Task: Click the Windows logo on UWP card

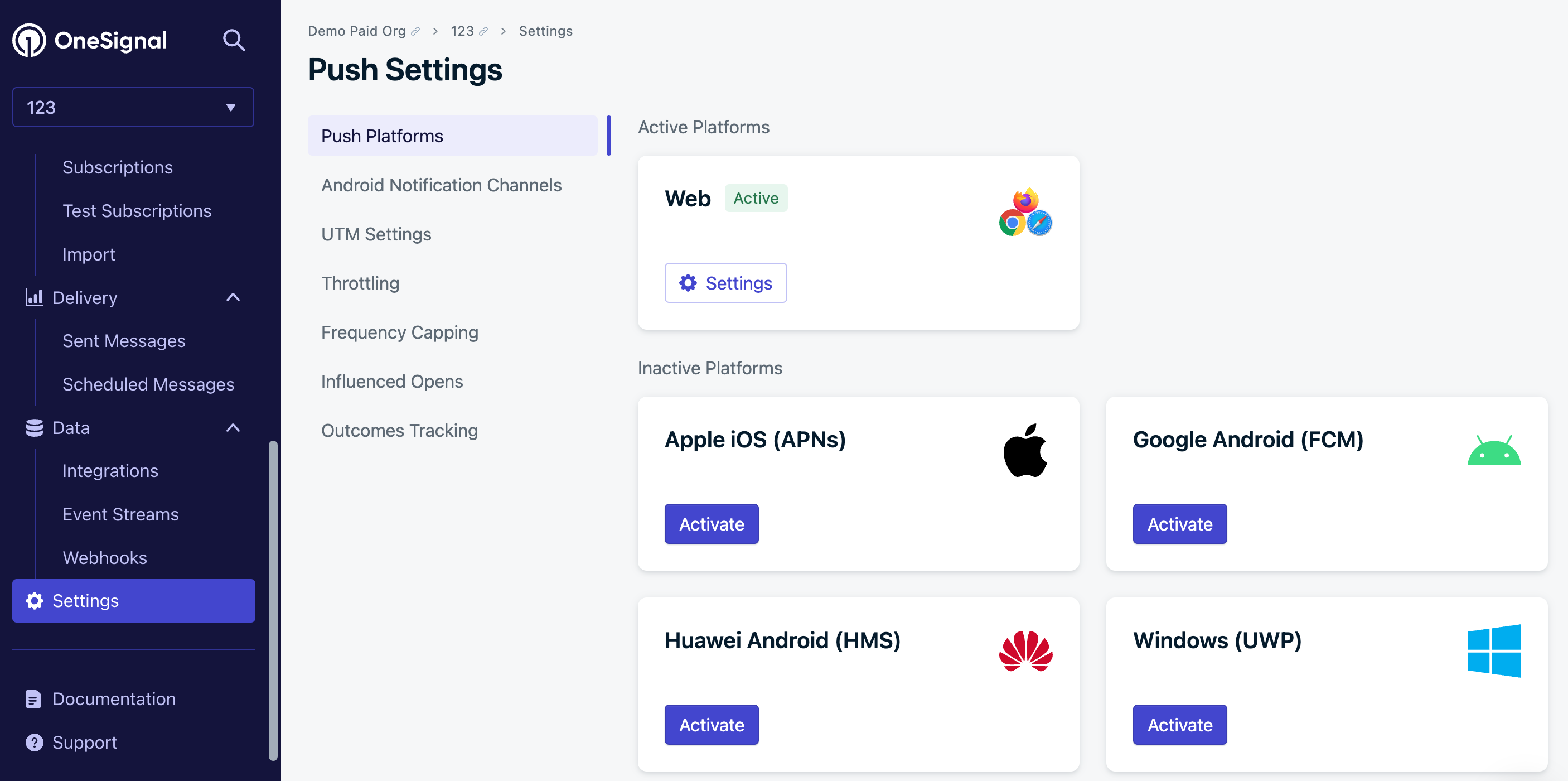Action: click(x=1494, y=650)
